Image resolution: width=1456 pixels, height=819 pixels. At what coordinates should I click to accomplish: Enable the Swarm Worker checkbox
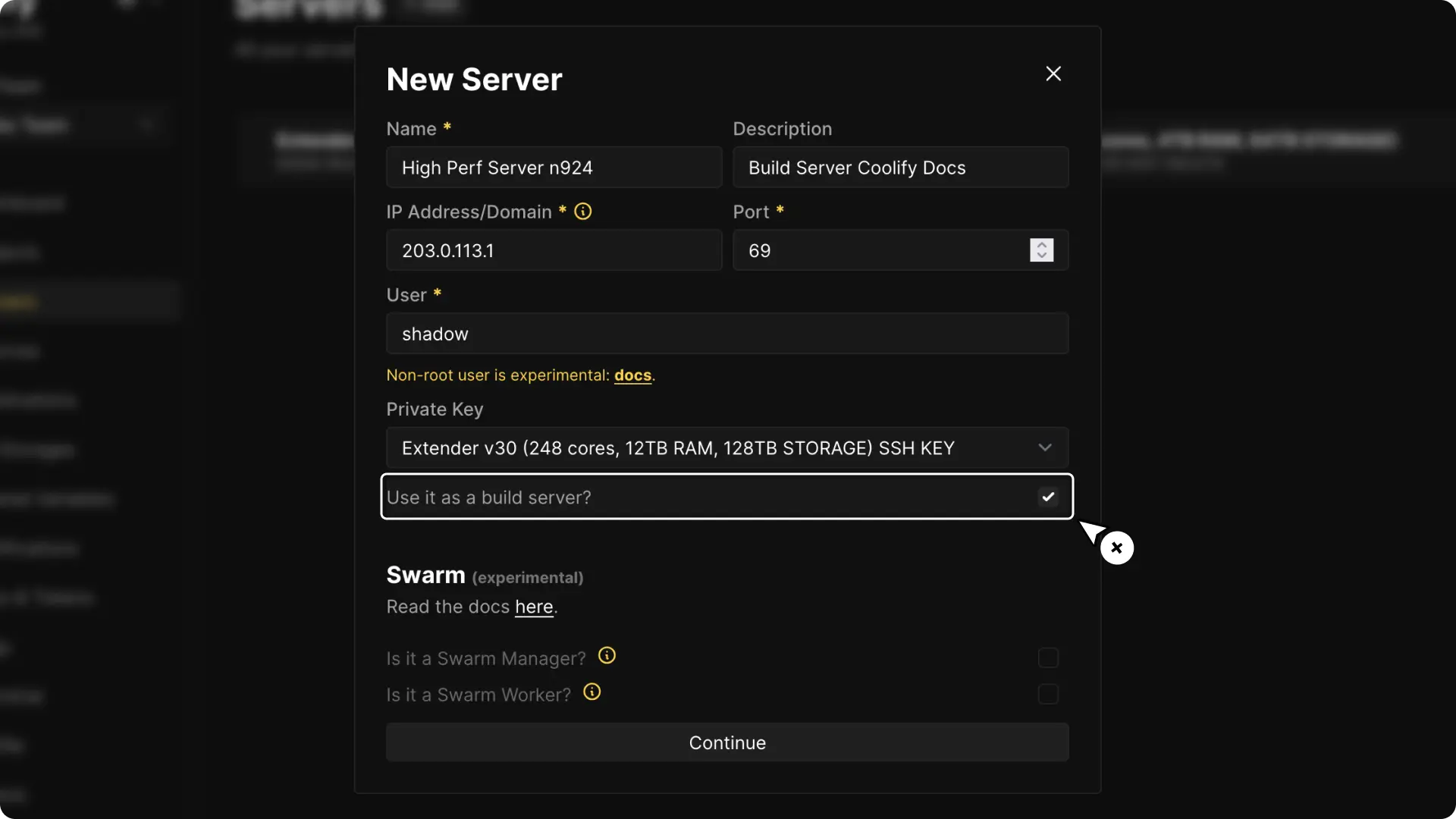(x=1048, y=694)
